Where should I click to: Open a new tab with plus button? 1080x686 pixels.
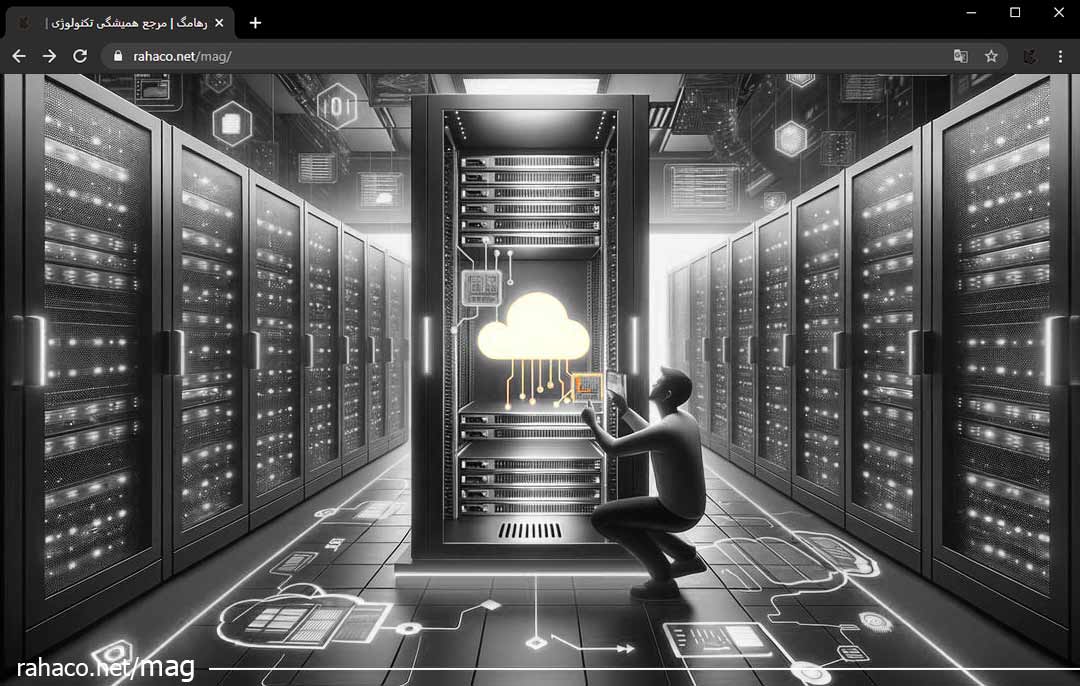(255, 23)
